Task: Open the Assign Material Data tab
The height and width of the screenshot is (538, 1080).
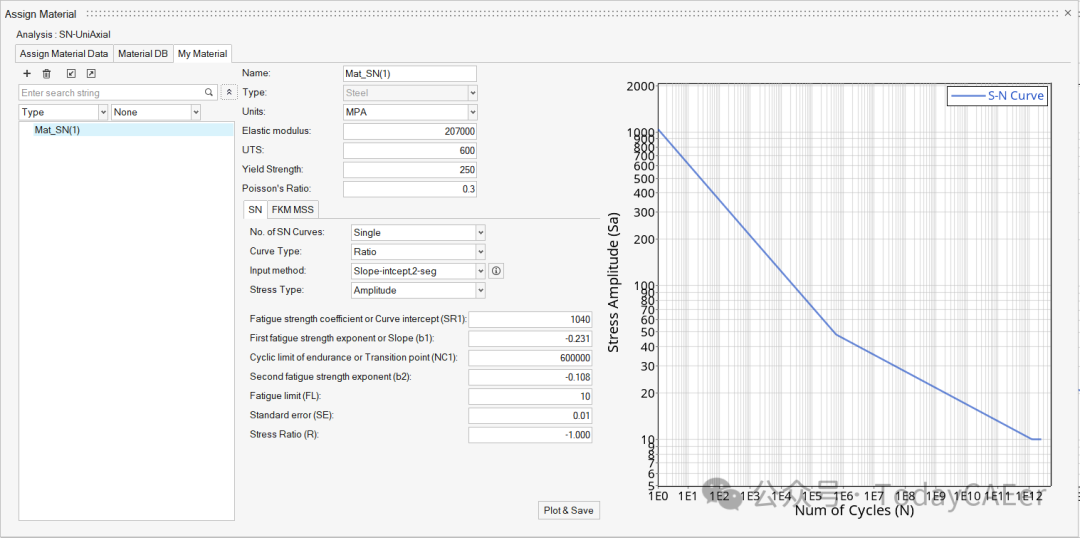Action: click(x=64, y=54)
